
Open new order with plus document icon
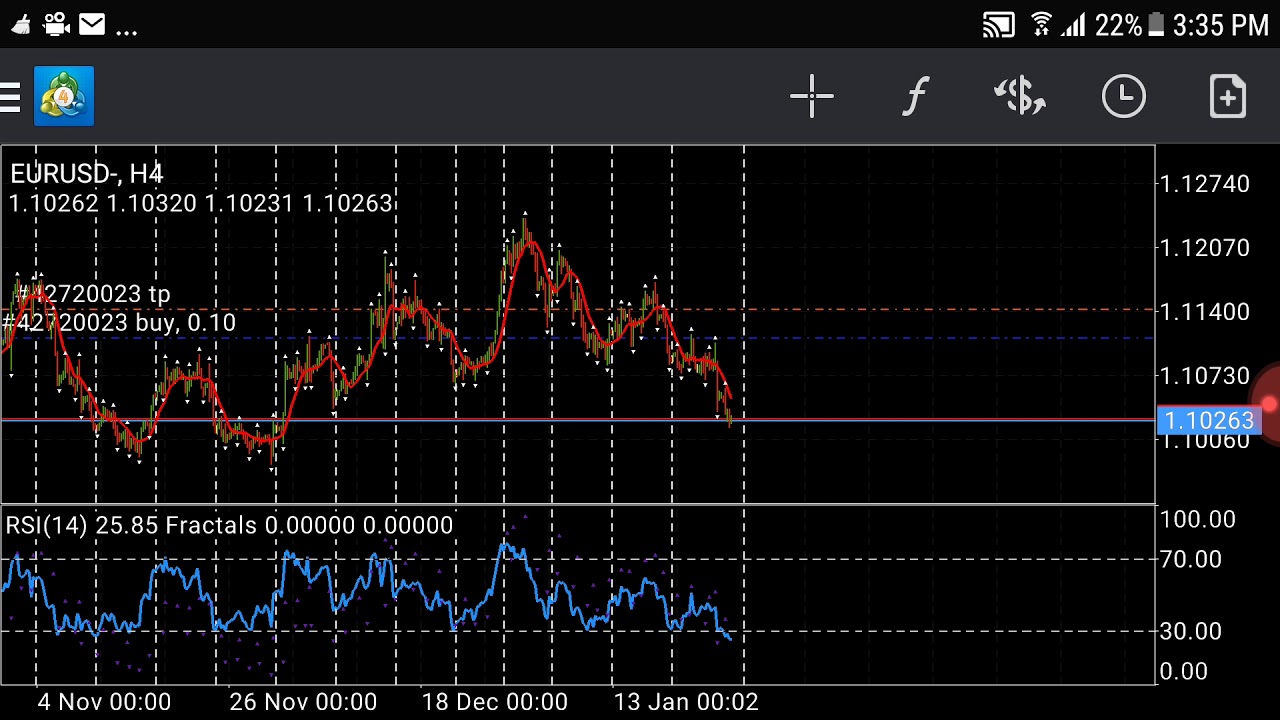click(x=1227, y=97)
